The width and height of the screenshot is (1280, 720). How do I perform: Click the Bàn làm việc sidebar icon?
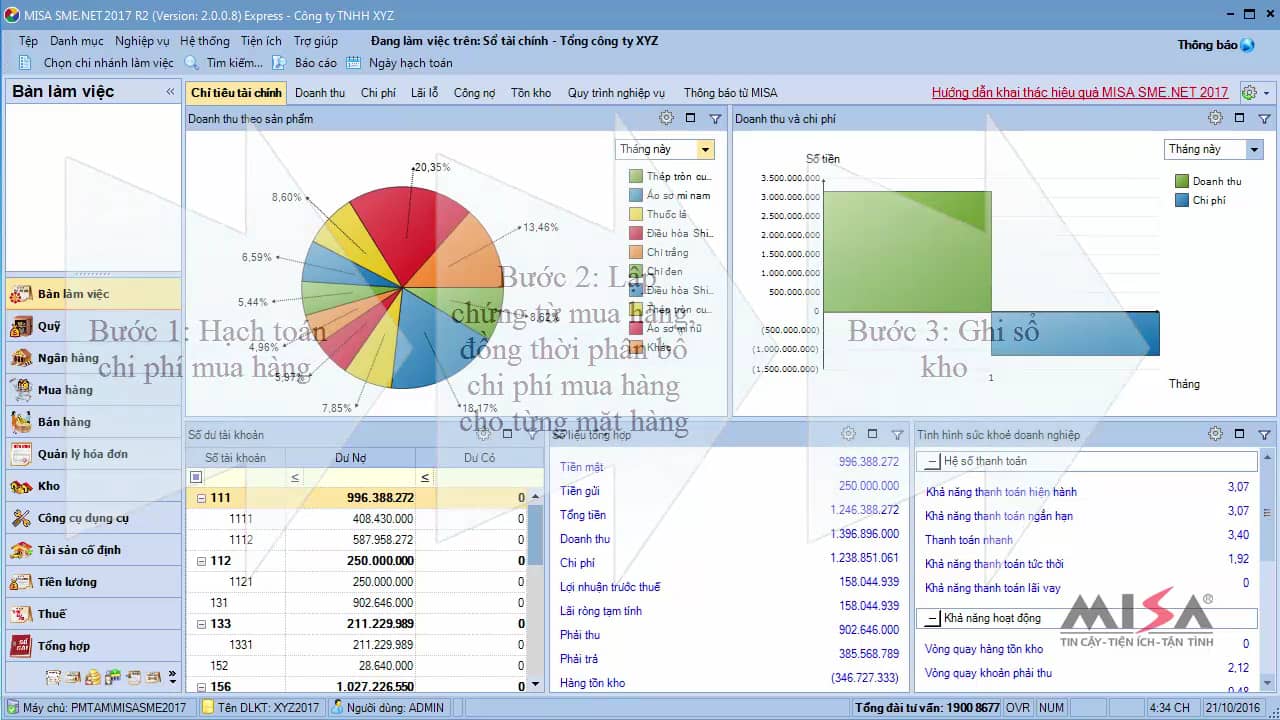(x=21, y=294)
